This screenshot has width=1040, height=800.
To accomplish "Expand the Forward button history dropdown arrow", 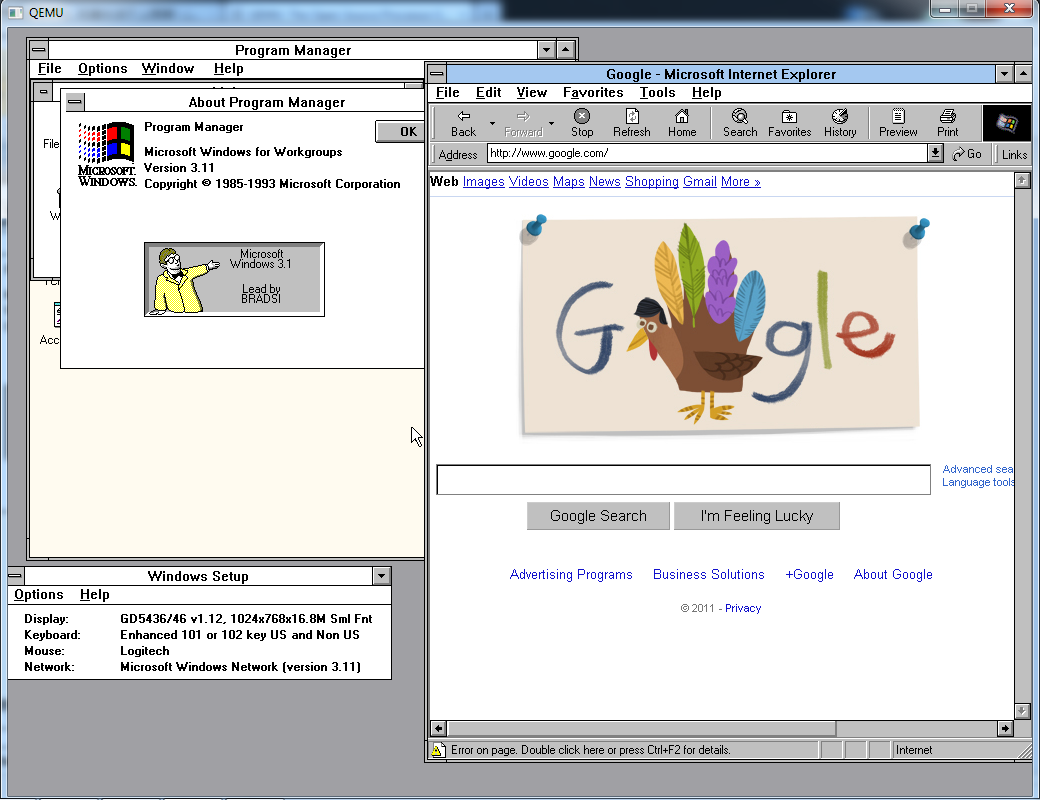I will 551,123.
